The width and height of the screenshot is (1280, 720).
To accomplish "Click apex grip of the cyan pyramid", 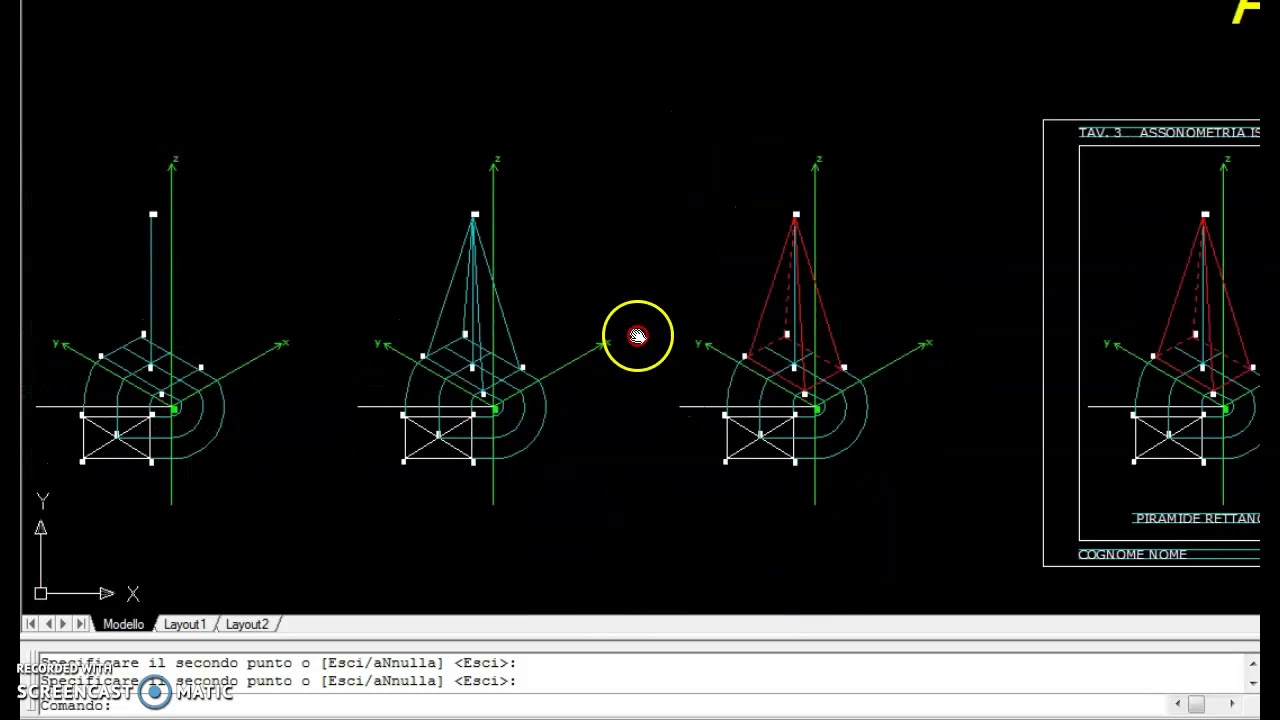I will [x=475, y=214].
